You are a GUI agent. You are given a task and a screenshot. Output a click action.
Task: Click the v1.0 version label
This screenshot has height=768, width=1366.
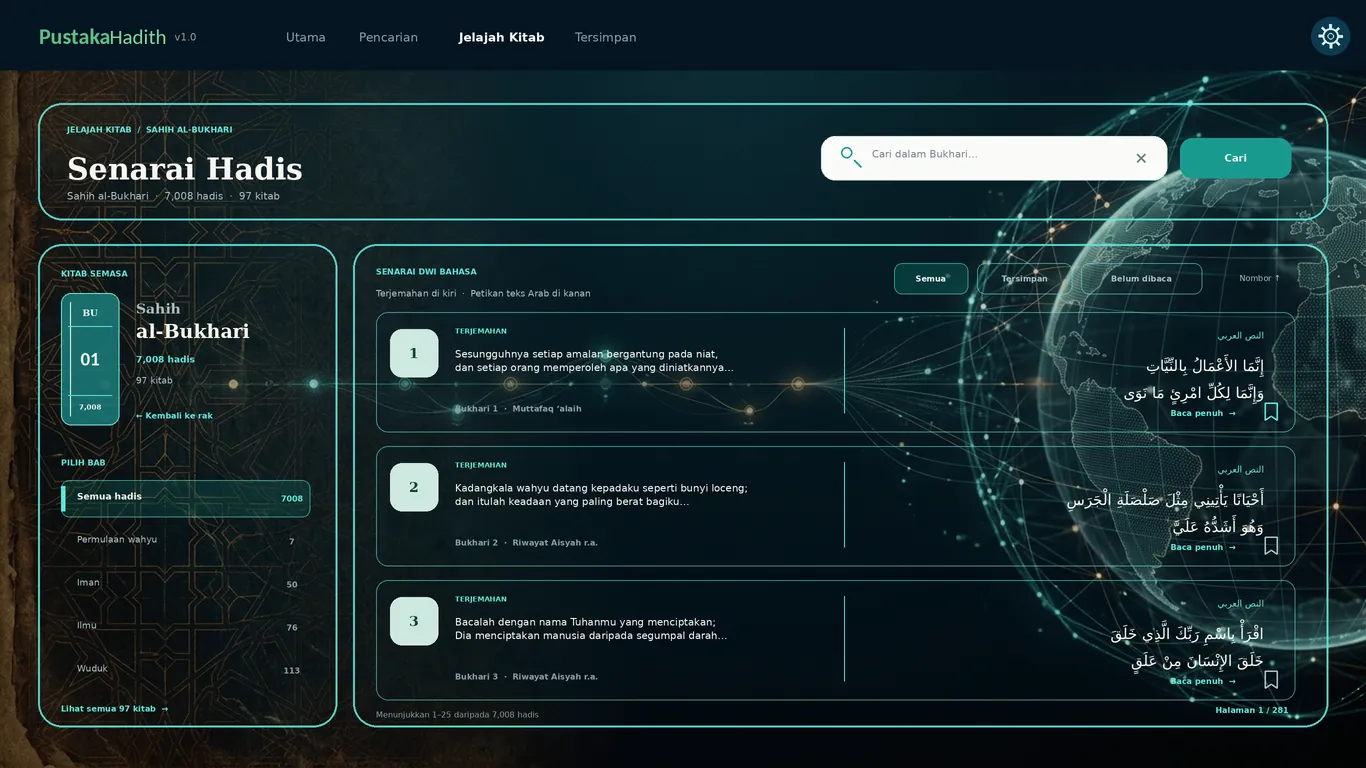tap(185, 37)
